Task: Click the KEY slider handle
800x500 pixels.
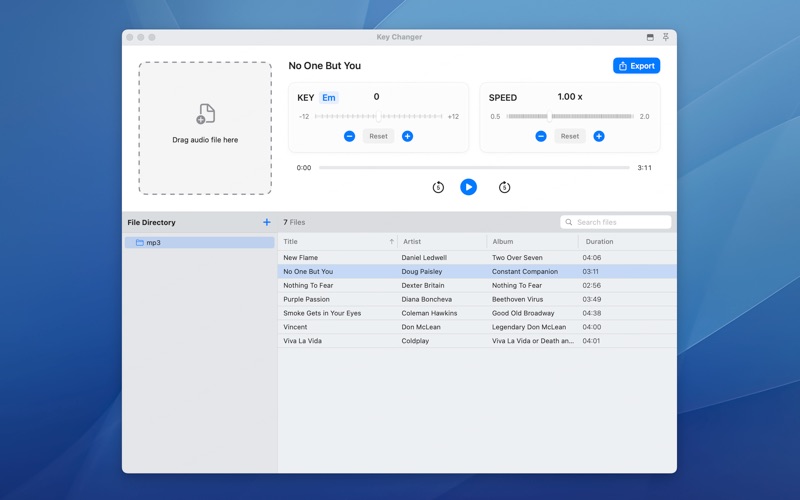Action: 379,116
